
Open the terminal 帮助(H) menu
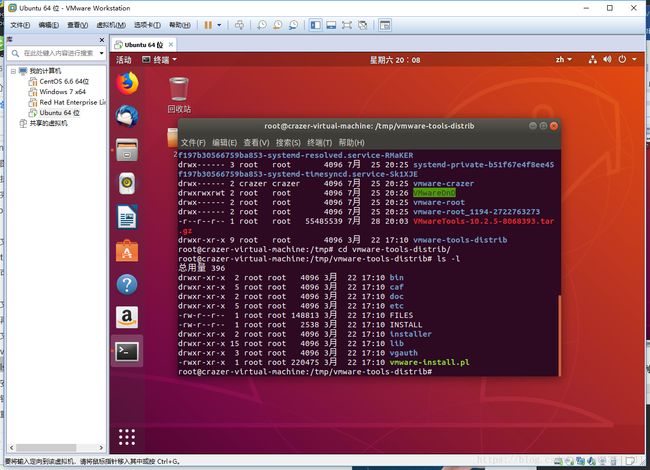click(352, 143)
